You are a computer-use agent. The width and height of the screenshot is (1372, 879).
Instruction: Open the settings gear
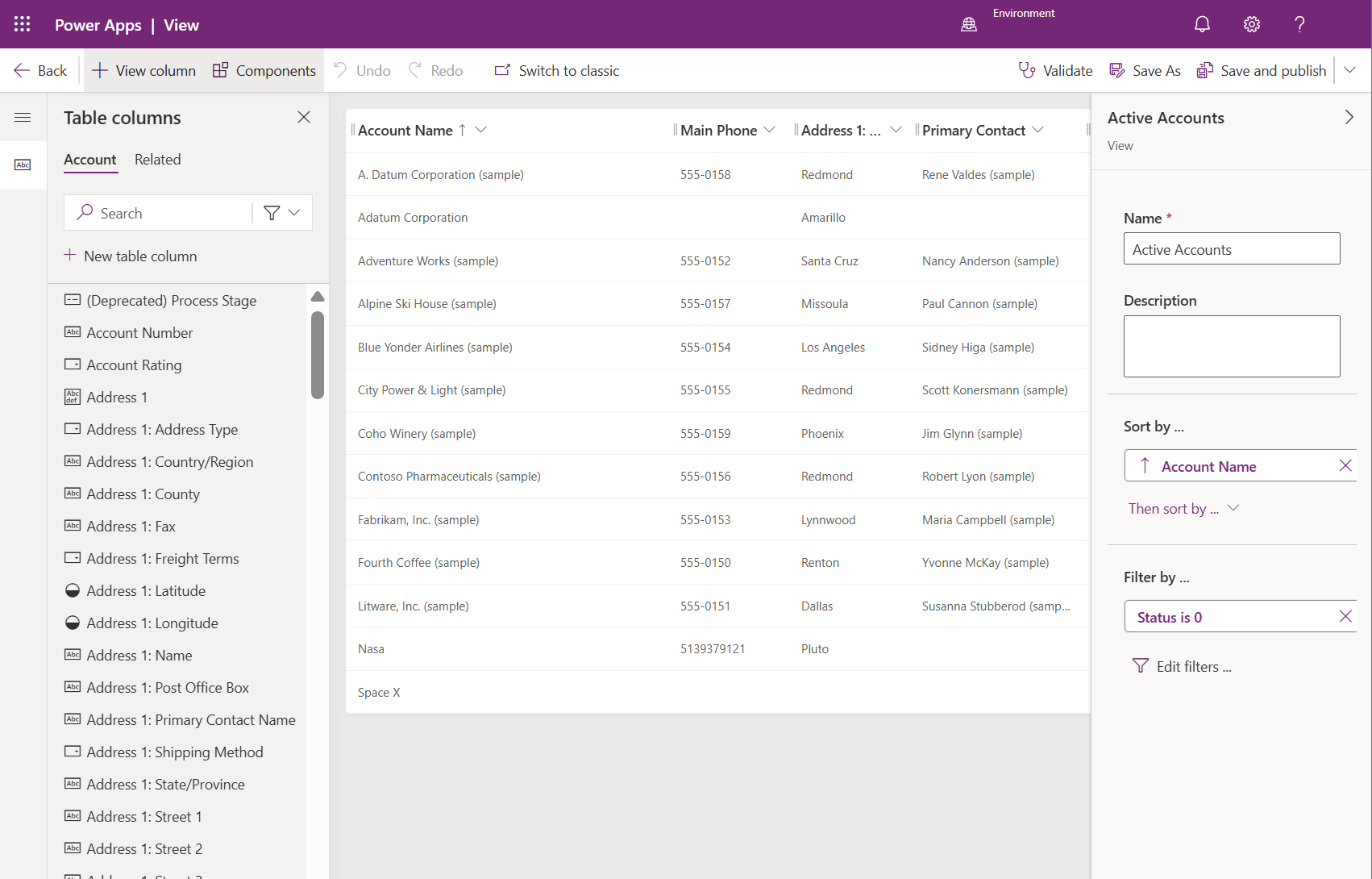(x=1251, y=24)
